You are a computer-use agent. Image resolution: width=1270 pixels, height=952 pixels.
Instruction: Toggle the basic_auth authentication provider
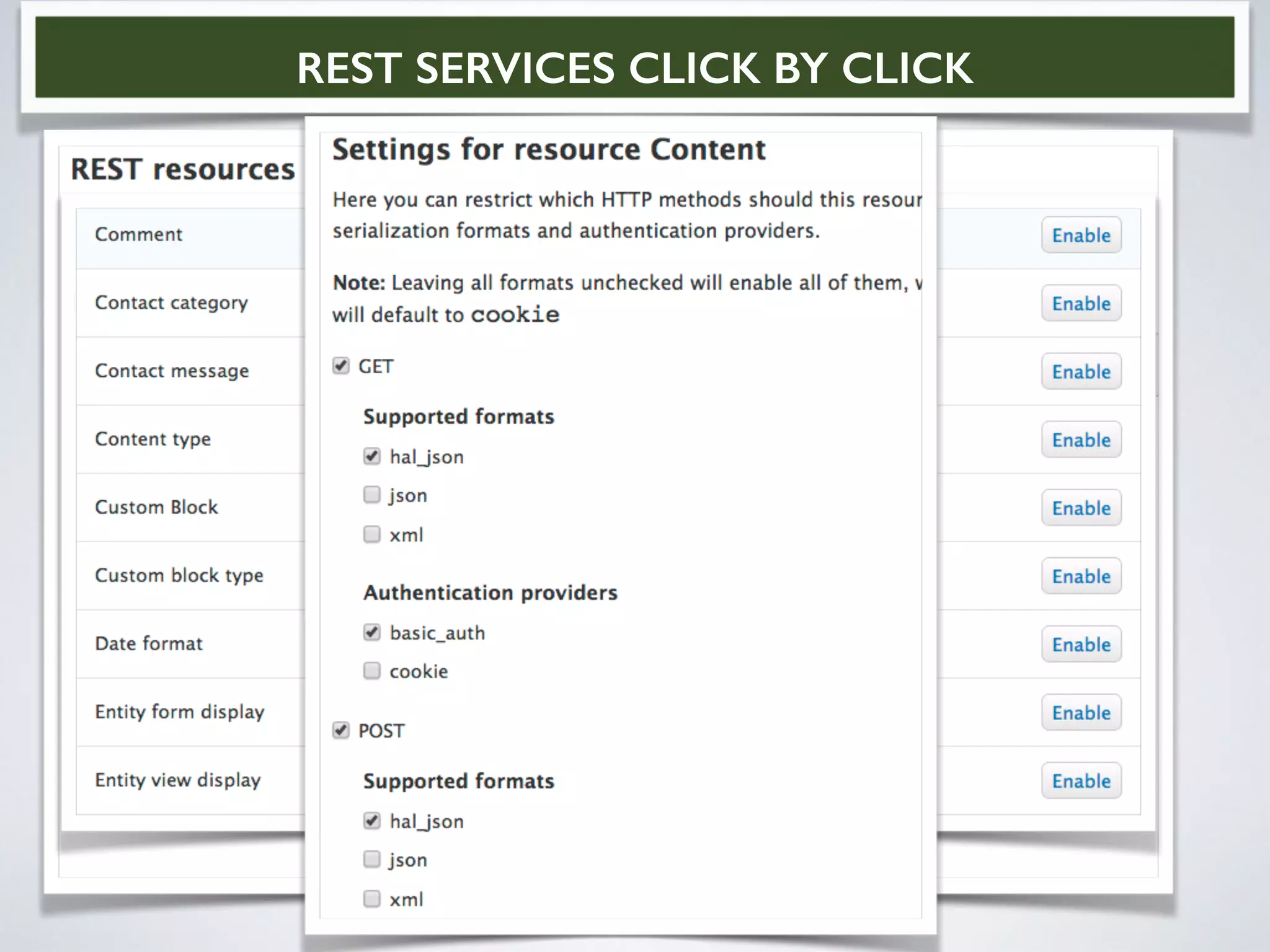tap(372, 632)
